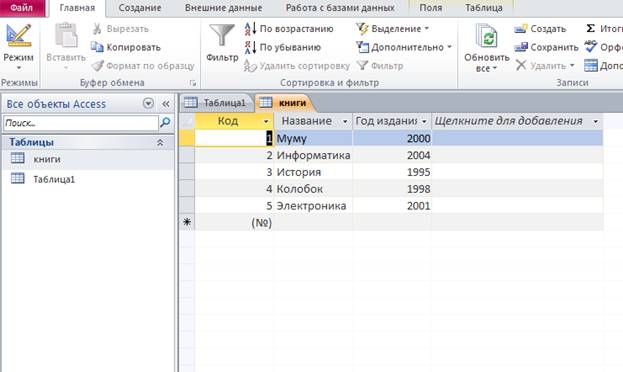The height and width of the screenshot is (372, 623).
Task: Click Создать new record icon
Action: point(521,29)
